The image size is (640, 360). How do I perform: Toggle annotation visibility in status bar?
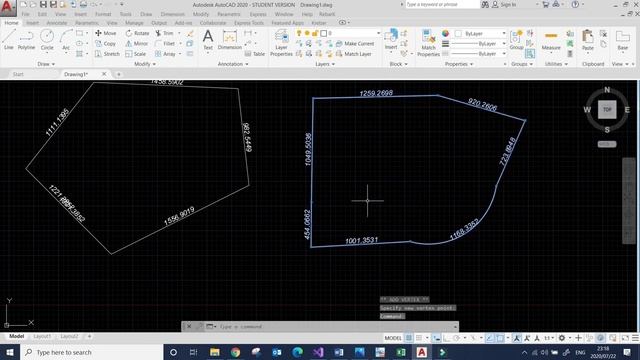[x=517, y=338]
